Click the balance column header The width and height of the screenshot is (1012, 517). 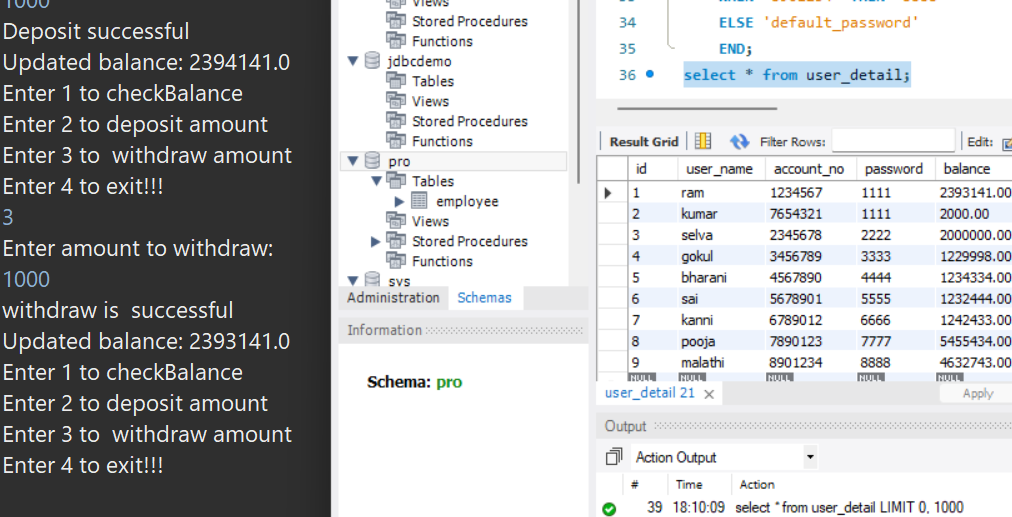[966, 169]
